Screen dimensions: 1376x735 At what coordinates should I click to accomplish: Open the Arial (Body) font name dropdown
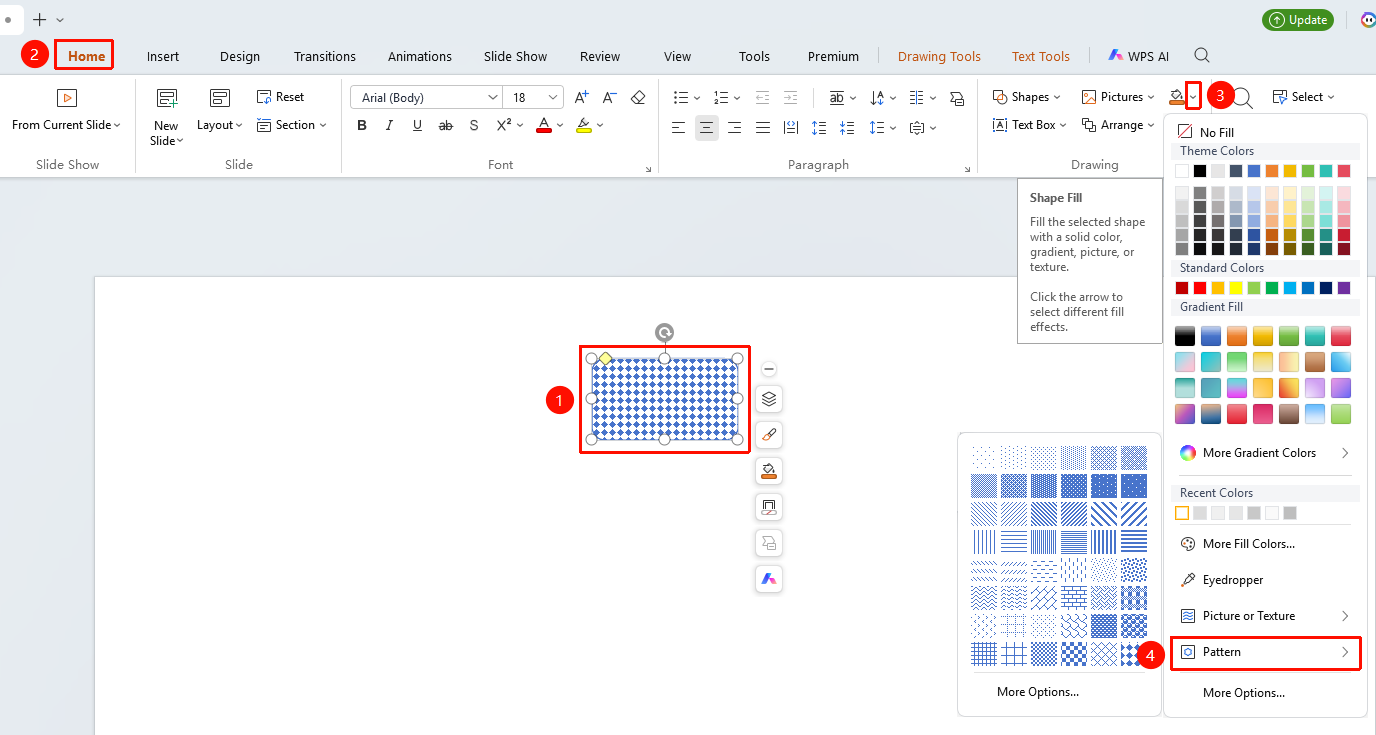click(x=493, y=97)
